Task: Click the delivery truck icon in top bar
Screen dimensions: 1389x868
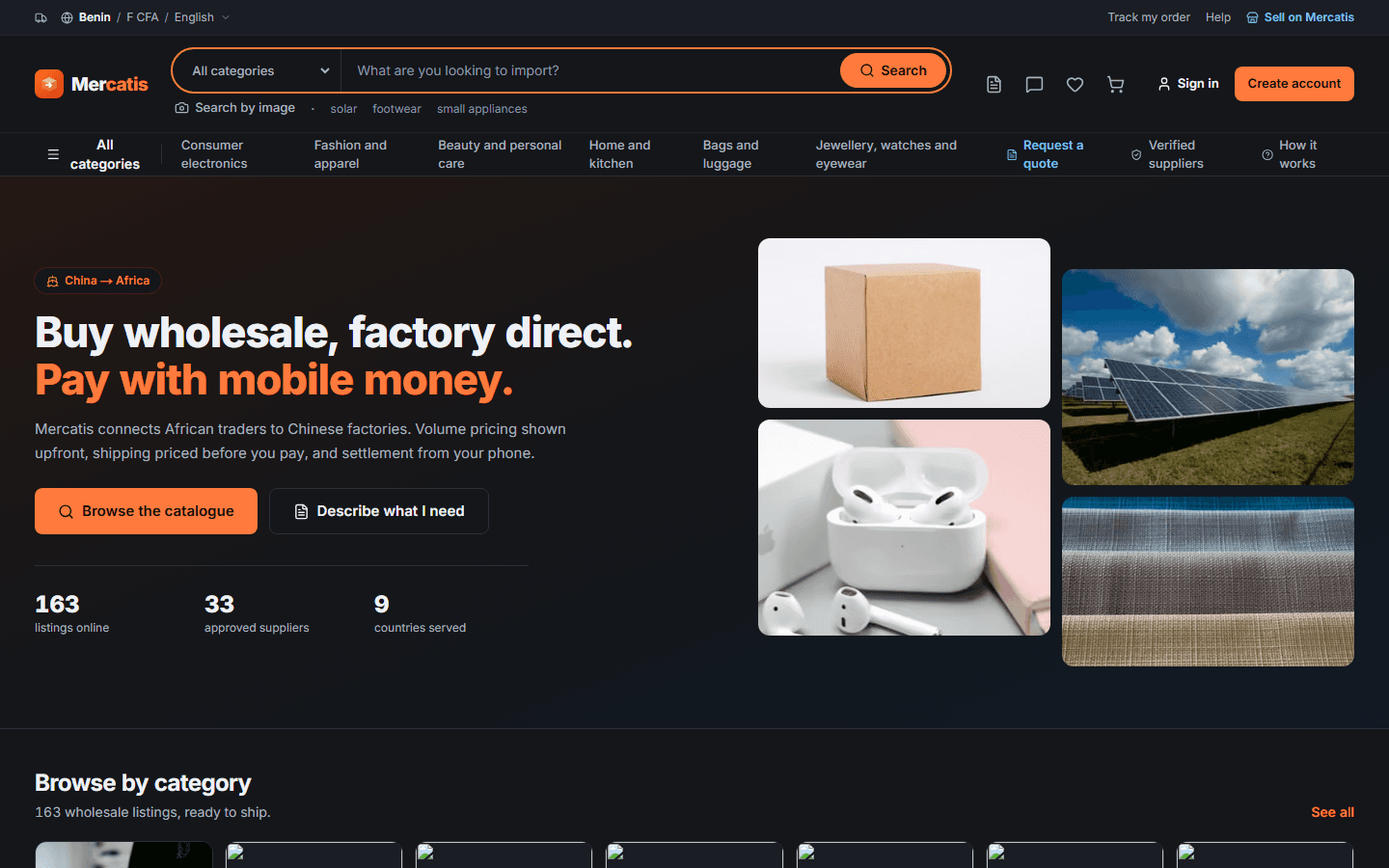Action: 41,17
